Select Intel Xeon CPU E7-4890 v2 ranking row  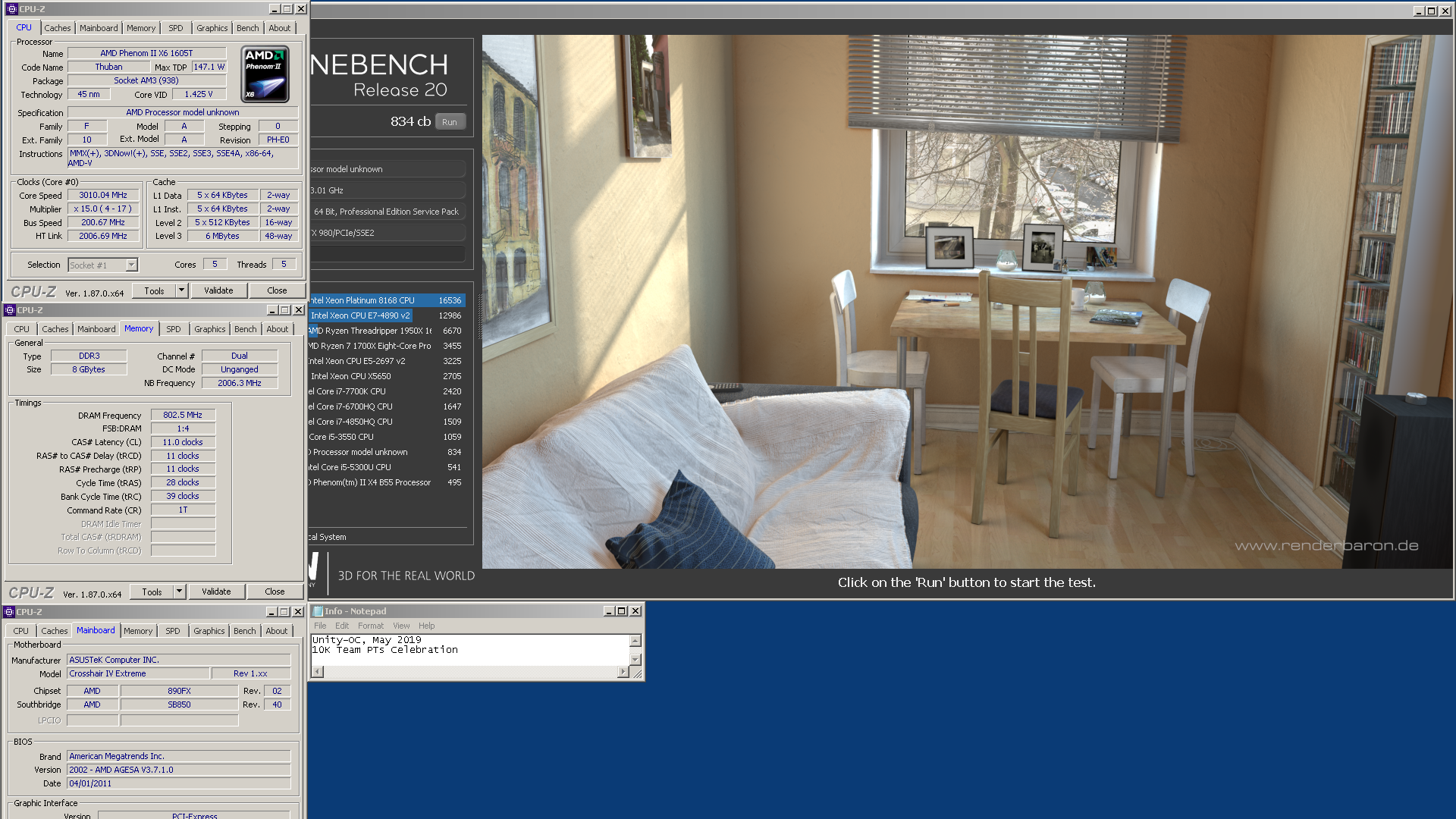387,315
